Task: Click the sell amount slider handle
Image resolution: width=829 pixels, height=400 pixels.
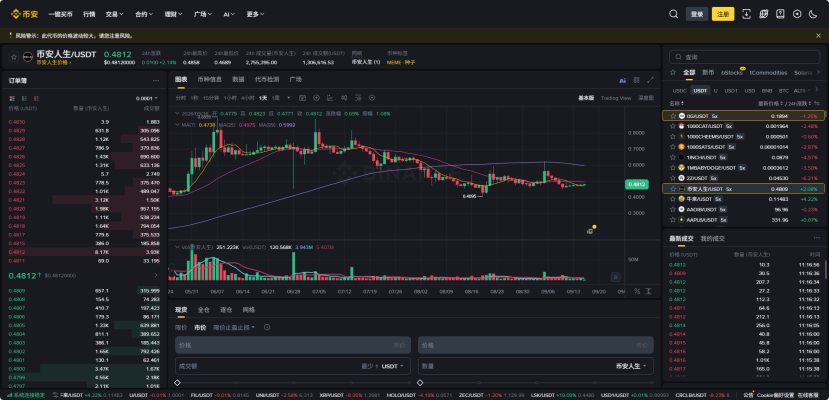Action: (x=420, y=383)
